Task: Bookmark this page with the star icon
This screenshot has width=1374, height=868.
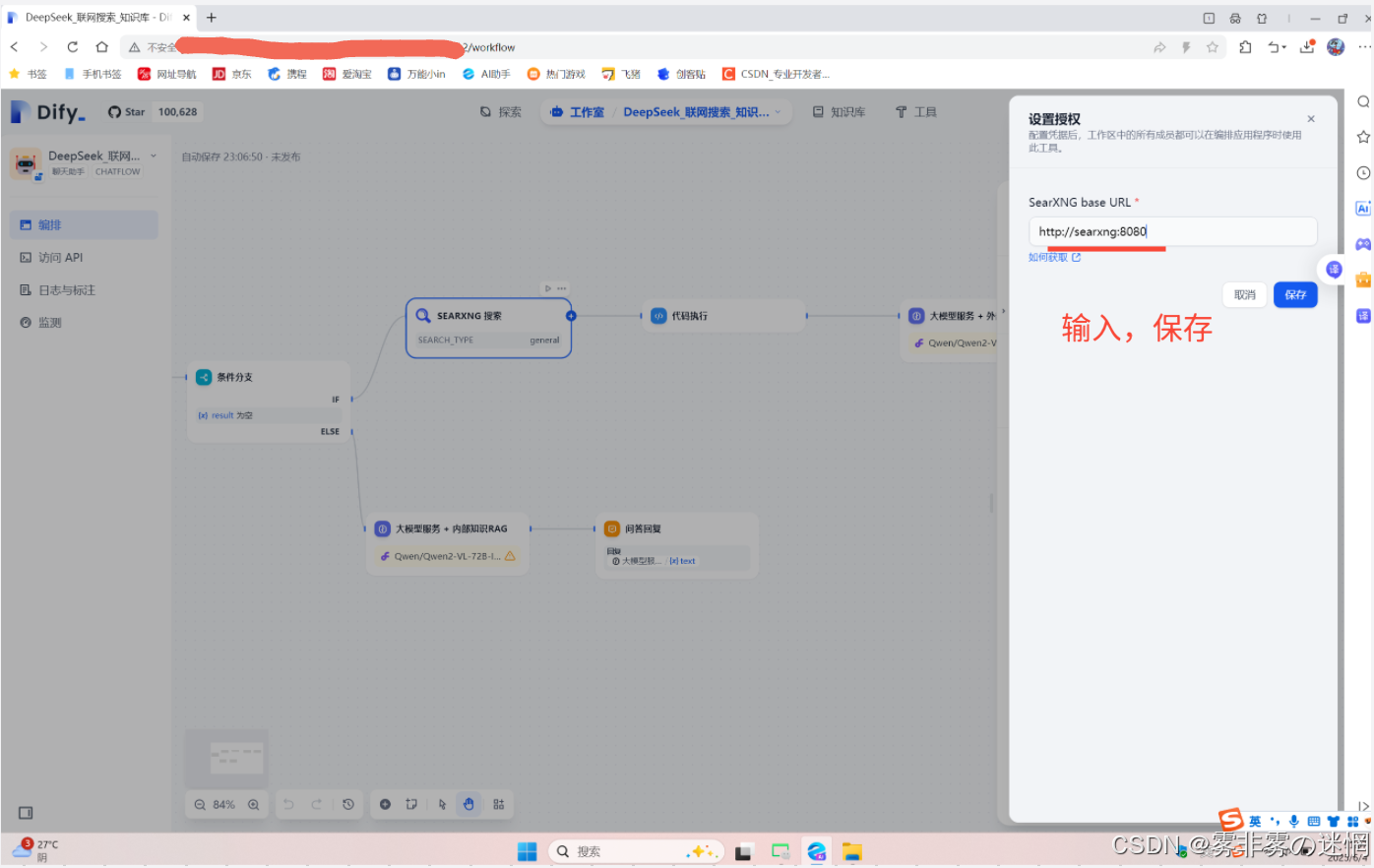Action: pos(1213,47)
